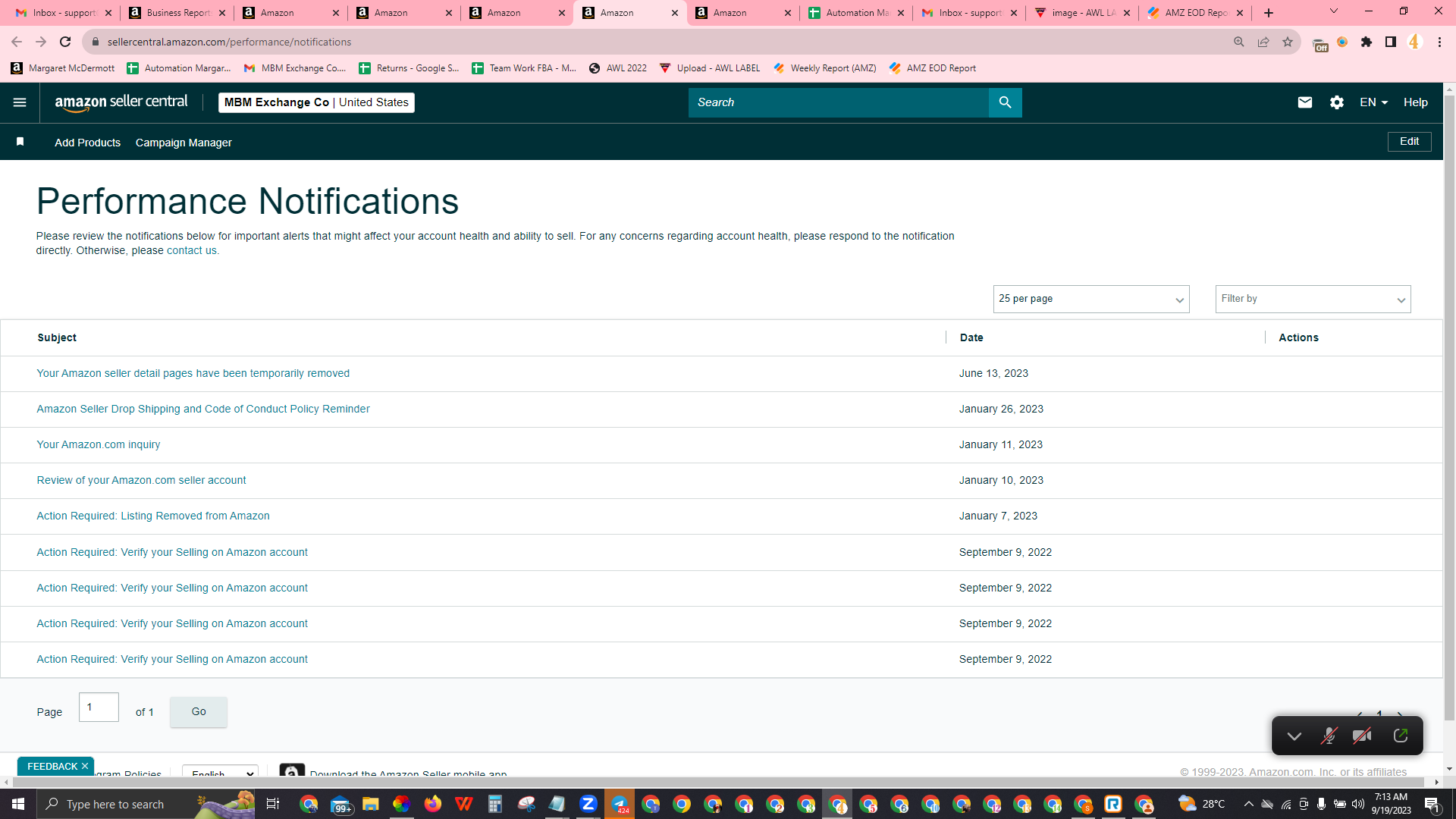Expand the EN language selector
Image resolution: width=1456 pixels, height=819 pixels.
tap(1373, 102)
